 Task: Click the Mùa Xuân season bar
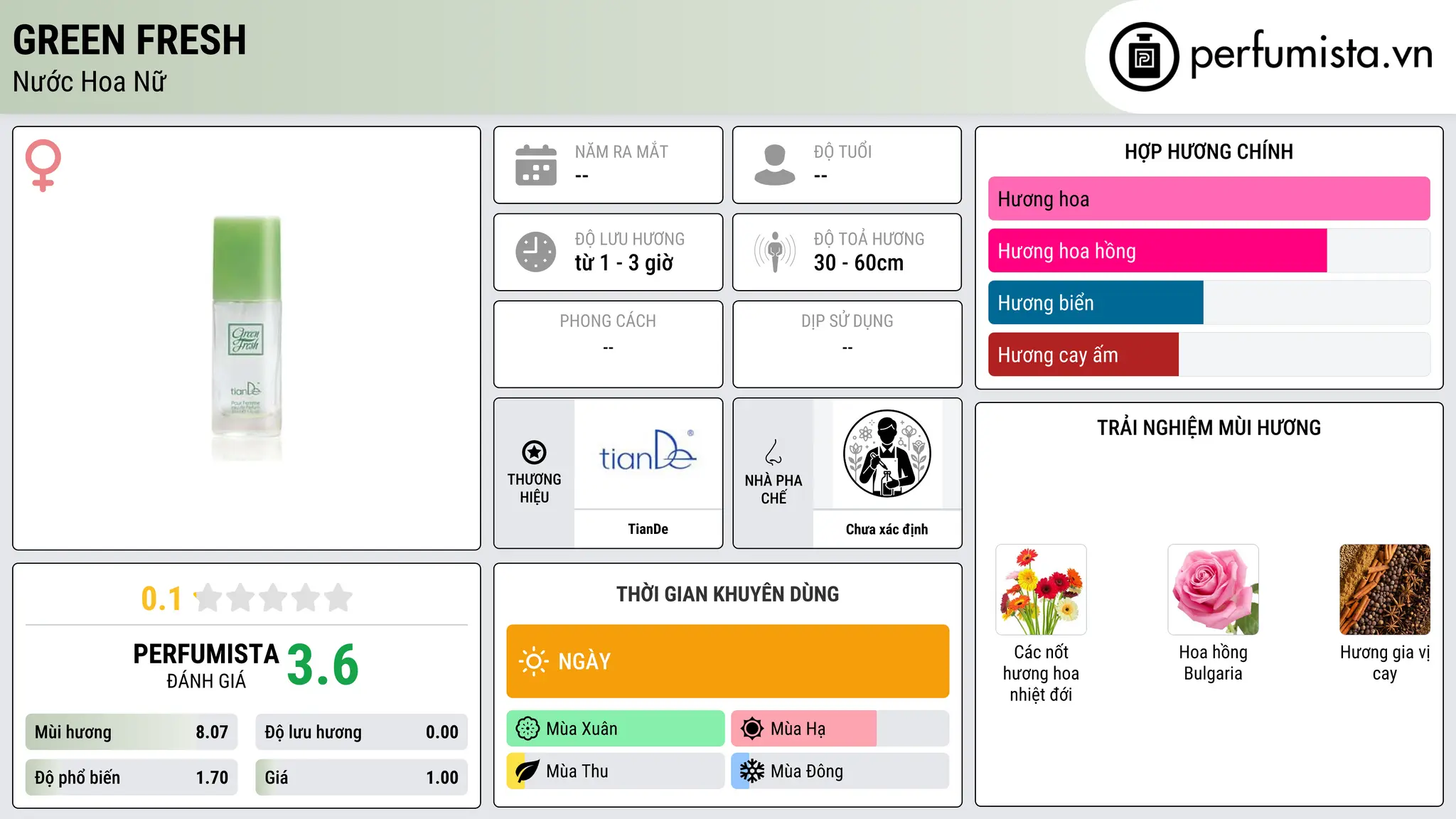[616, 729]
